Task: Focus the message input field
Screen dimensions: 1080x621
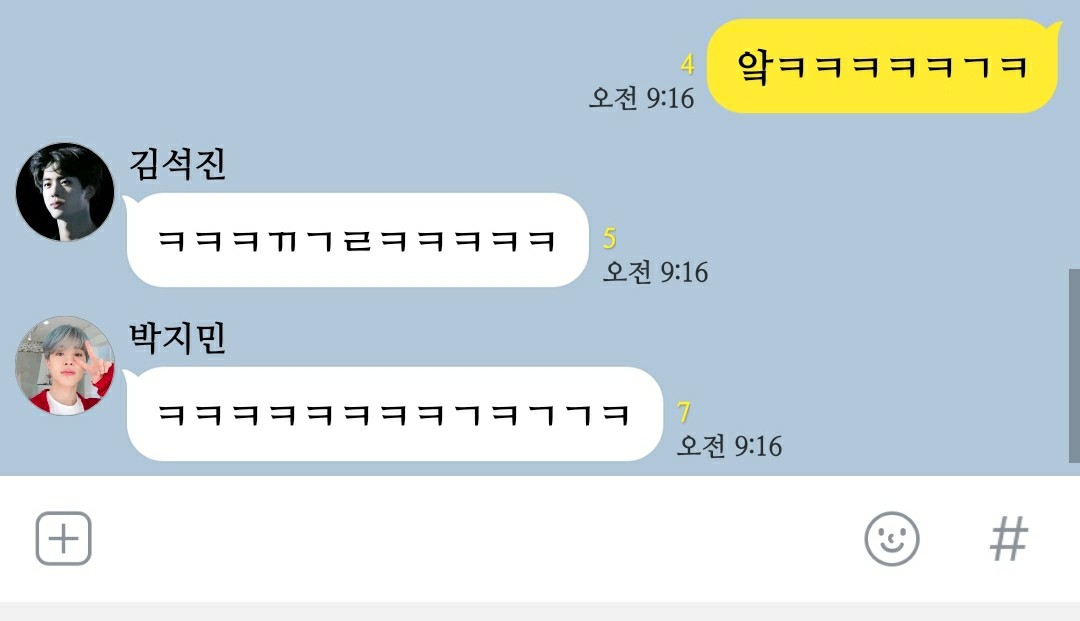Action: coord(475,538)
